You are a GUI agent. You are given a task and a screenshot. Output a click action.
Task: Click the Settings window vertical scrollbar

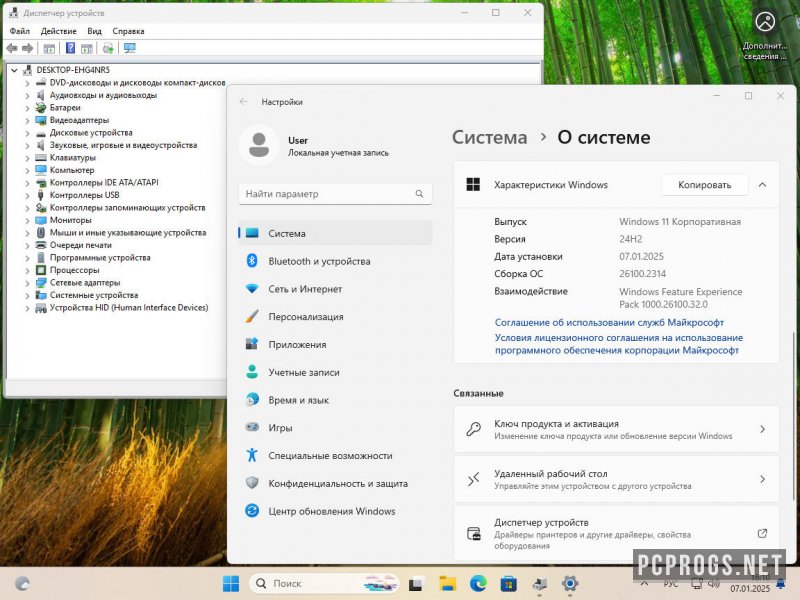[793, 416]
